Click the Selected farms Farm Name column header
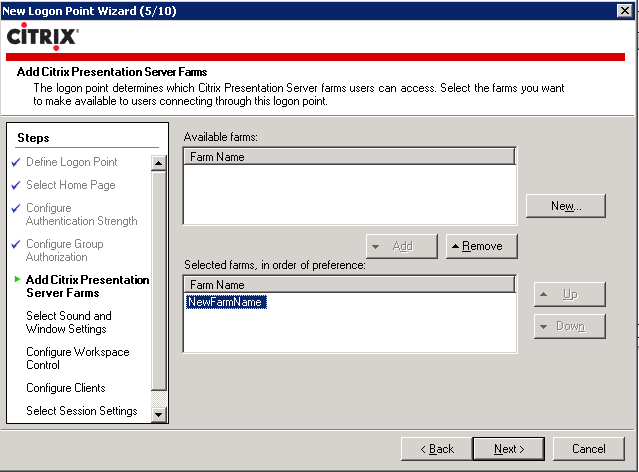This screenshot has width=639, height=472. pos(350,285)
